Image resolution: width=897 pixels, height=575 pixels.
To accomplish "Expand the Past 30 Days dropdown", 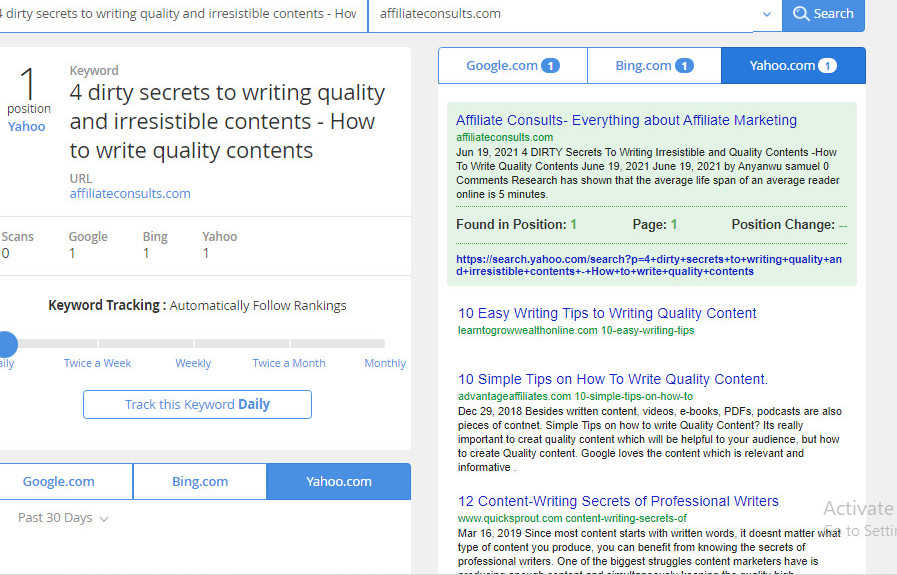I will tap(64, 518).
